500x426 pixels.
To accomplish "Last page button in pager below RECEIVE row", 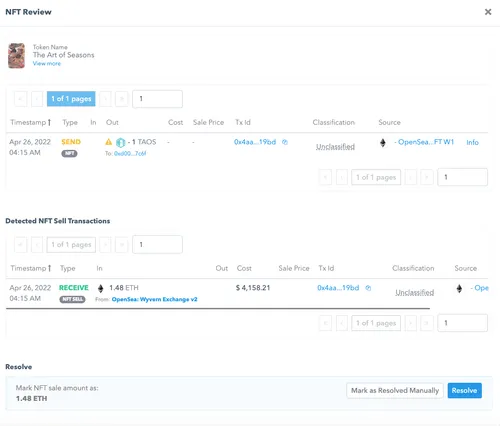I will [x=427, y=323].
